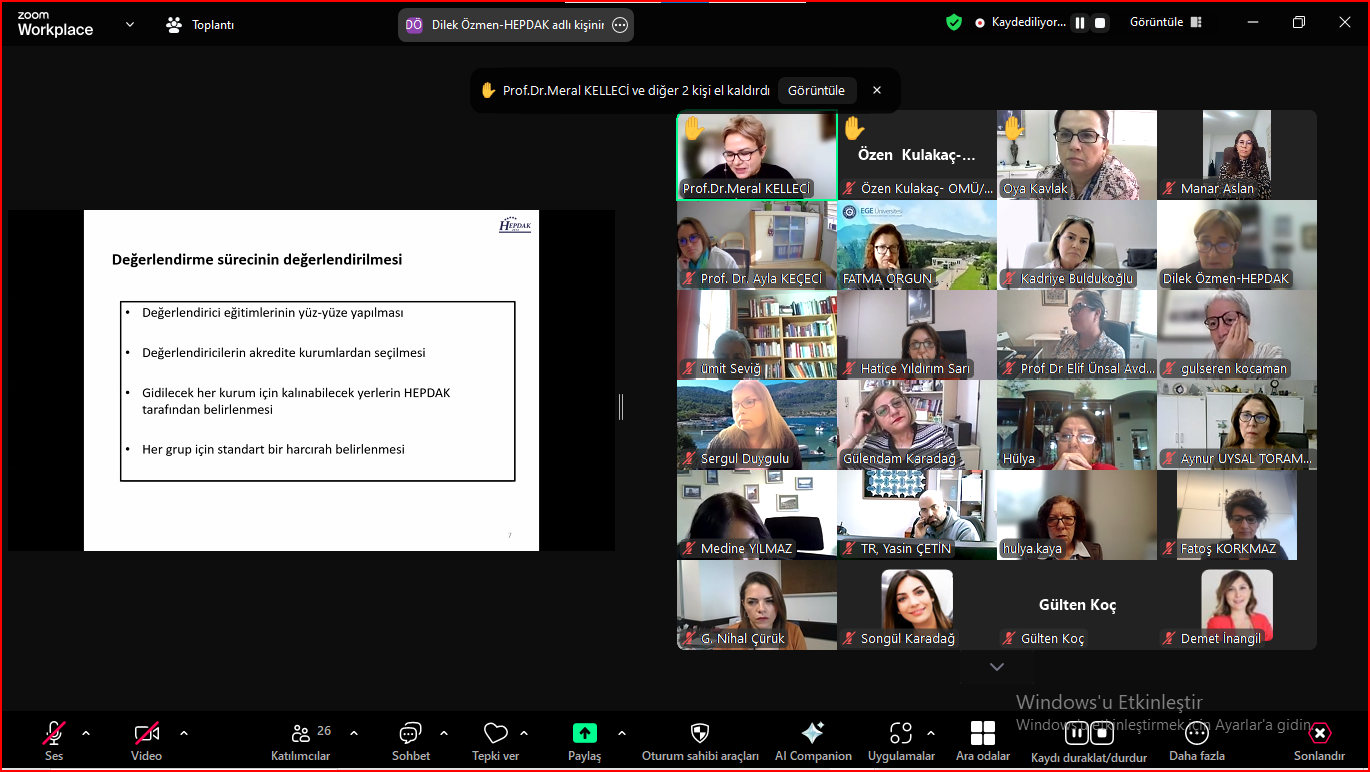This screenshot has height=772, width=1370.
Task: Open the Görüntüle view menu at top
Action: (x=1167, y=22)
